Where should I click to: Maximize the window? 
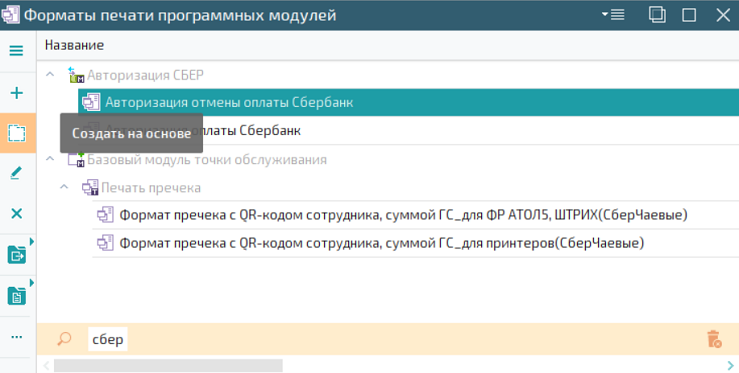[689, 15]
